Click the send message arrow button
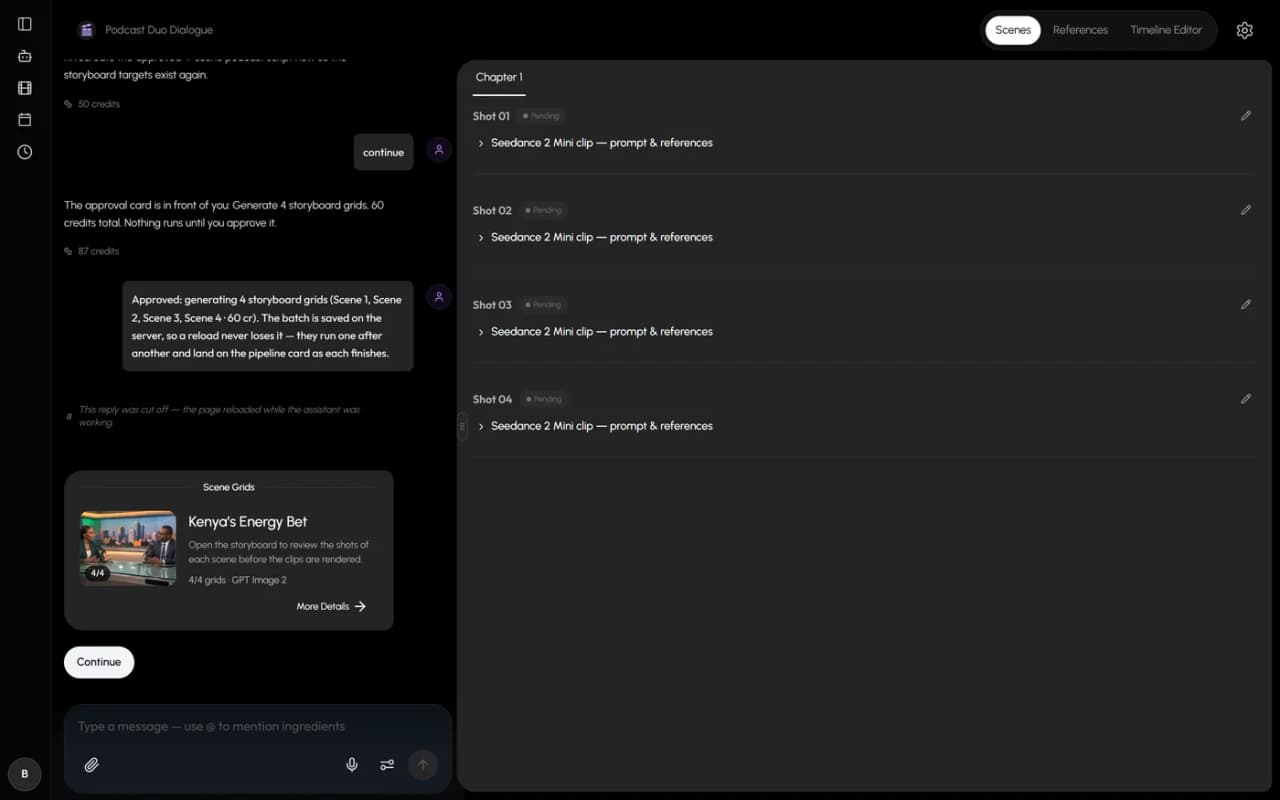 (423, 765)
